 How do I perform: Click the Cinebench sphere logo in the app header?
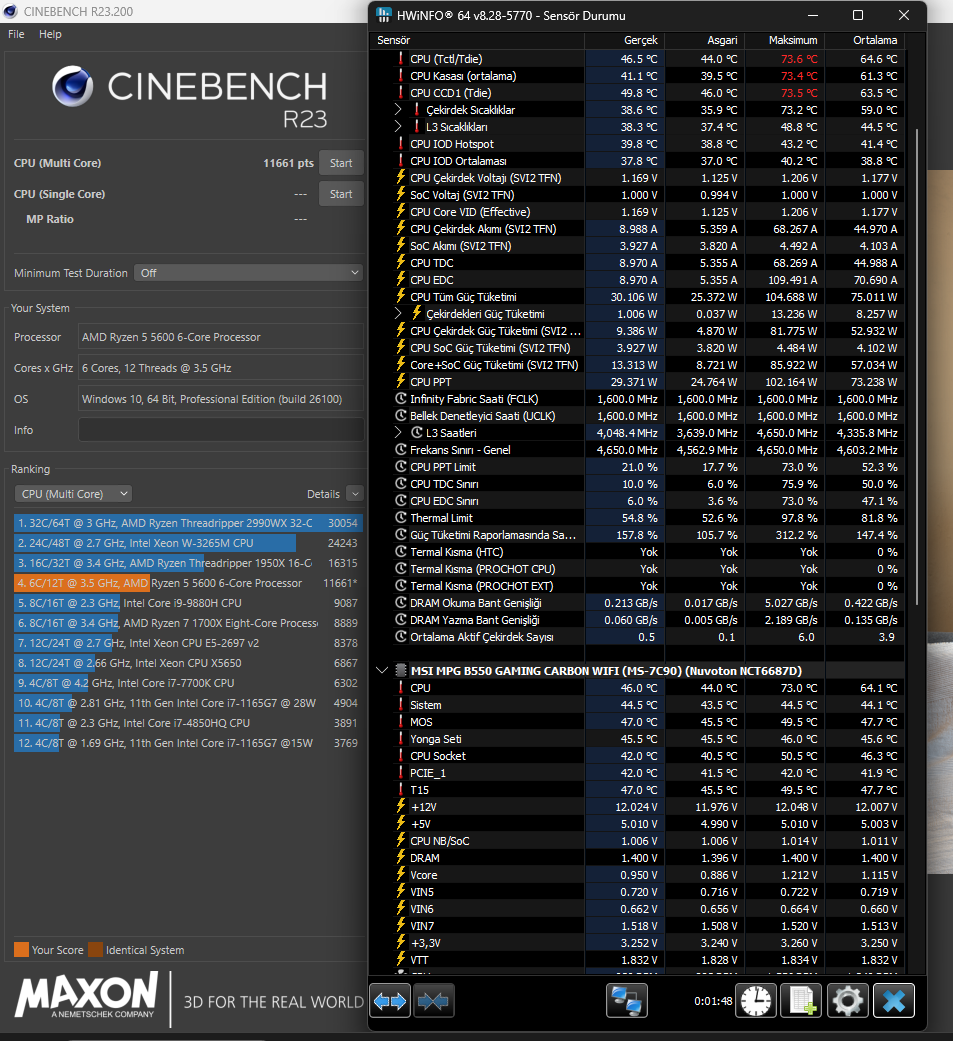[72, 86]
